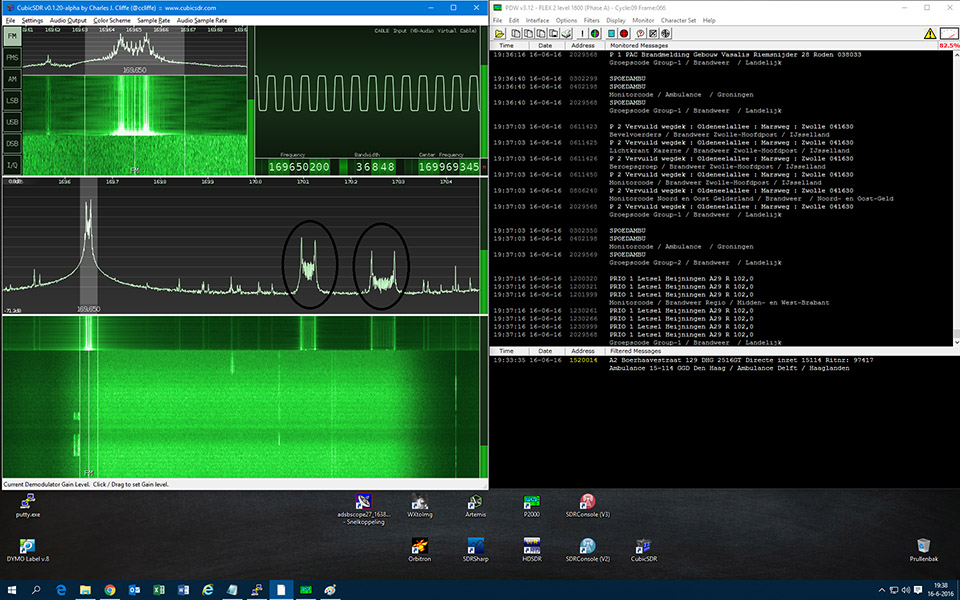Viewport: 960px width, 600px height.
Task: Click the red circle icon in PDW toolbar
Action: point(624,34)
